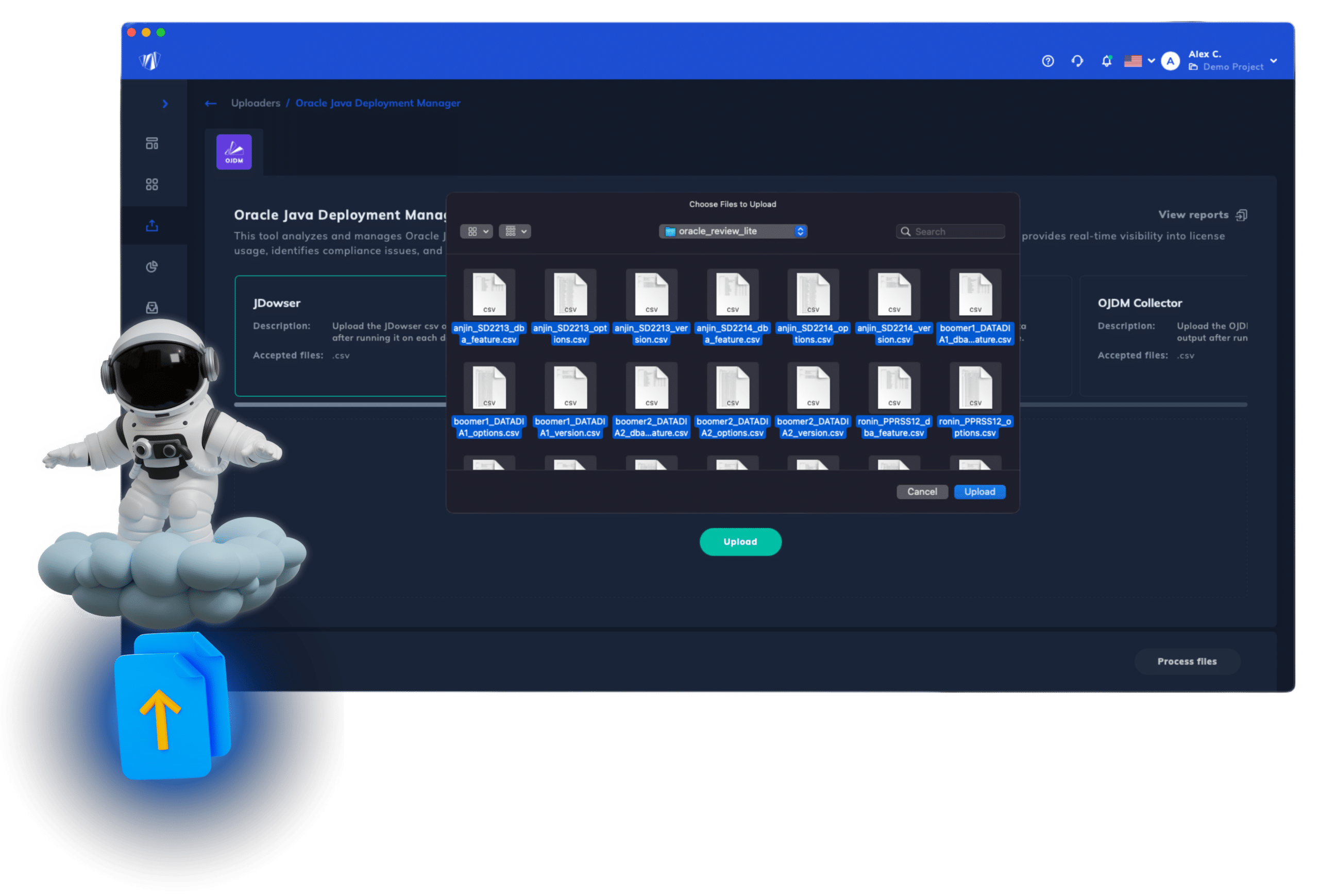Click Oracle Java Deployment Manager breadcrumb
1319x896 pixels.
pyautogui.click(x=378, y=103)
